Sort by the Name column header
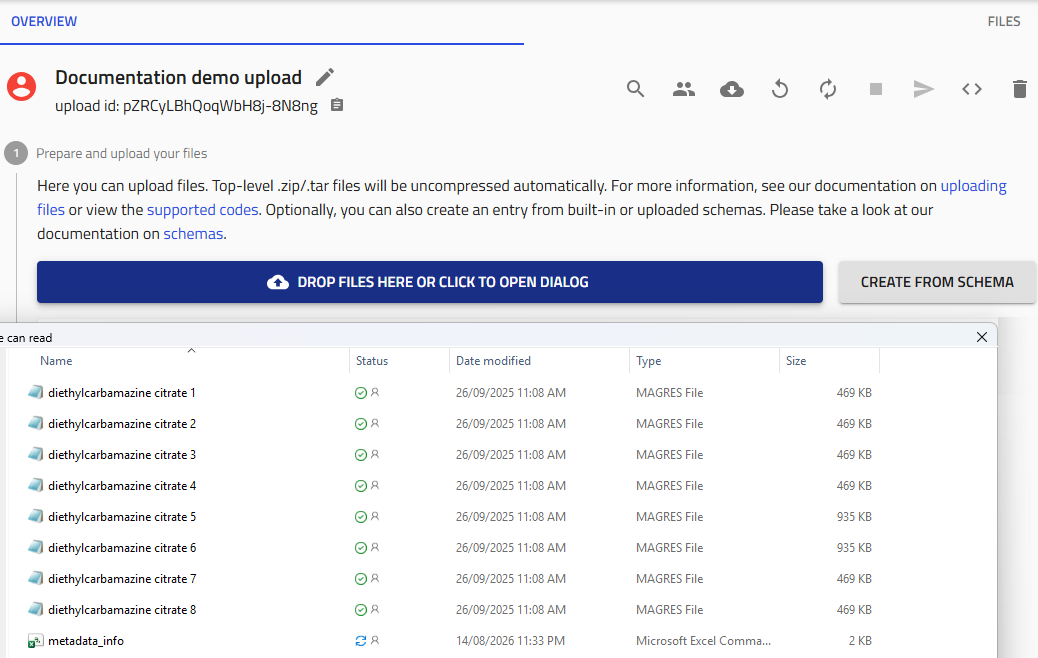 (56, 361)
